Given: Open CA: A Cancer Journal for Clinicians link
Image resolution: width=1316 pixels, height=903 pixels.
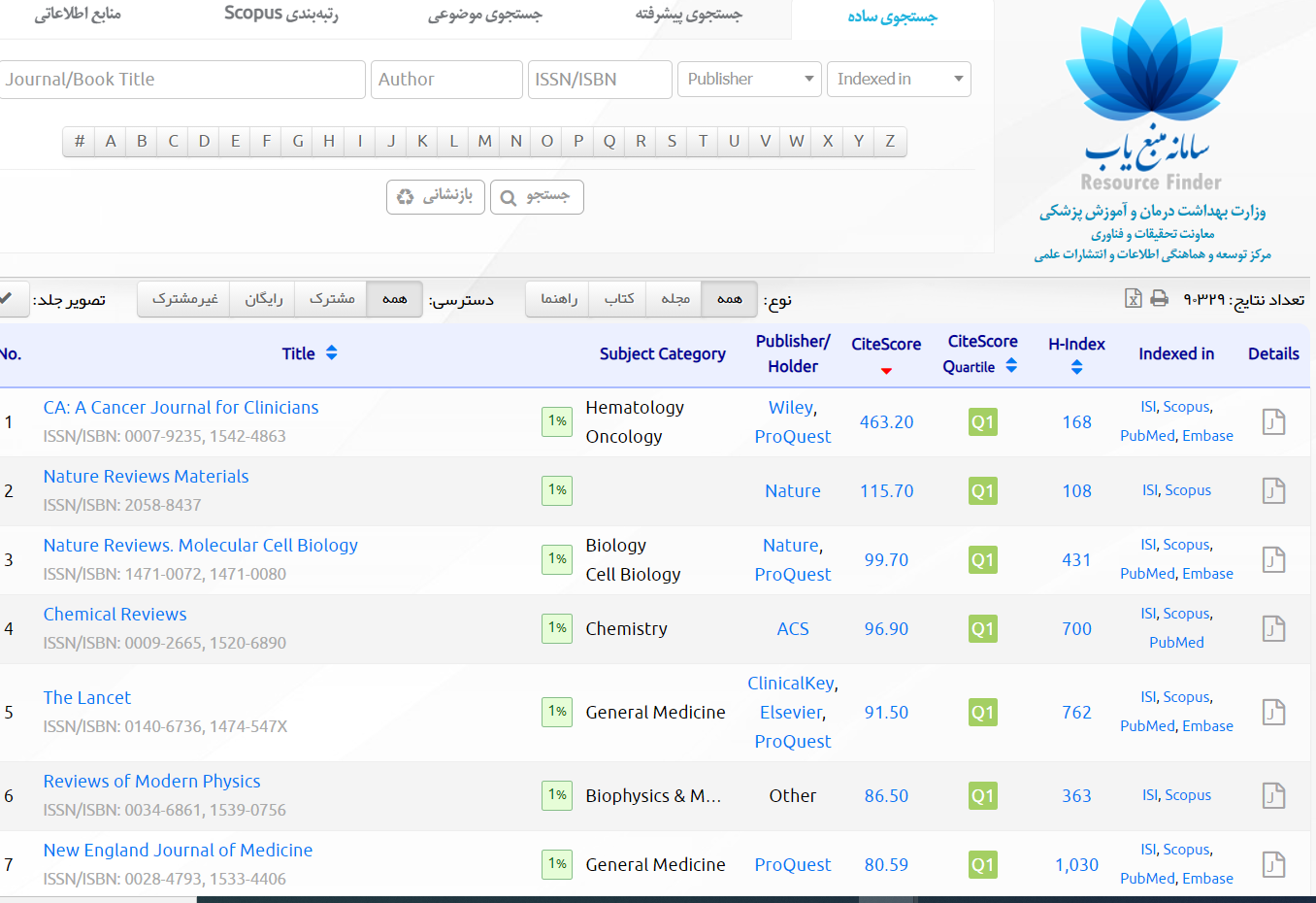Looking at the screenshot, I should tap(181, 408).
